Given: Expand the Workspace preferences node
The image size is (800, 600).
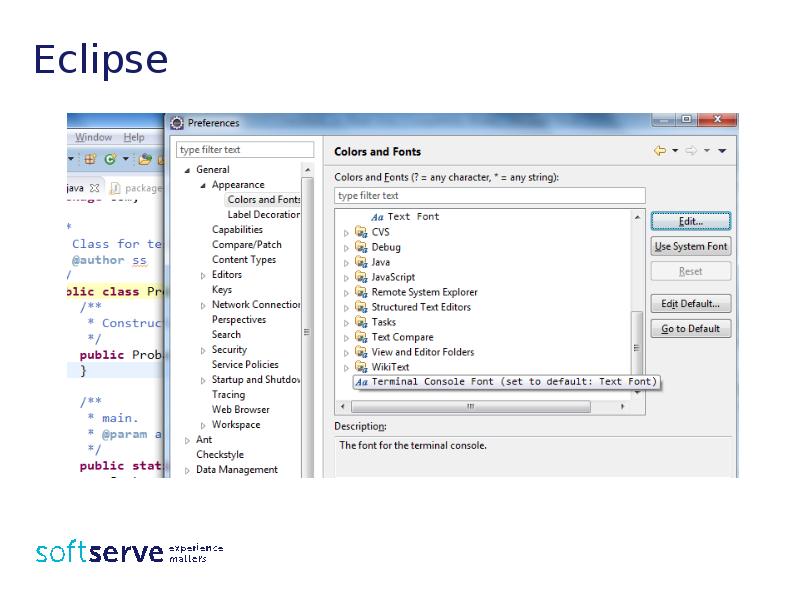Looking at the screenshot, I should (203, 426).
